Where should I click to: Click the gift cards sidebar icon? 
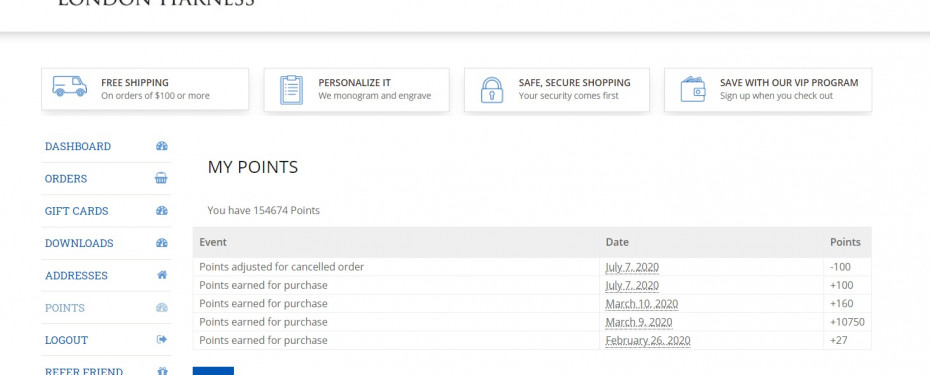coord(161,211)
